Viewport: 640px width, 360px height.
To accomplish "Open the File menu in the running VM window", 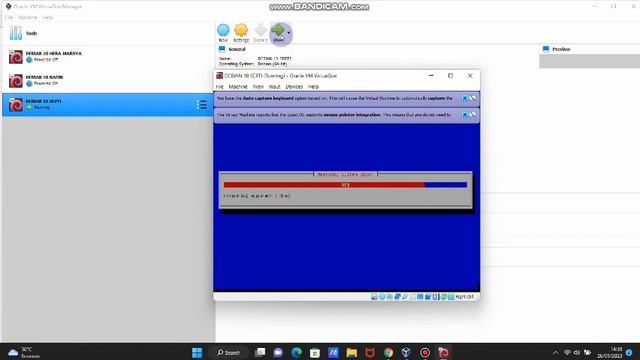I will (x=220, y=87).
